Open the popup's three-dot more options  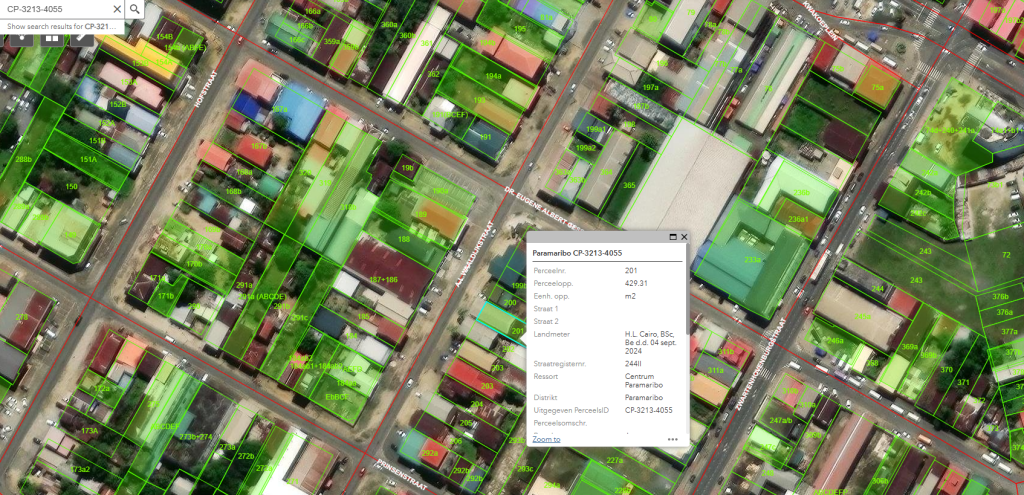673,439
